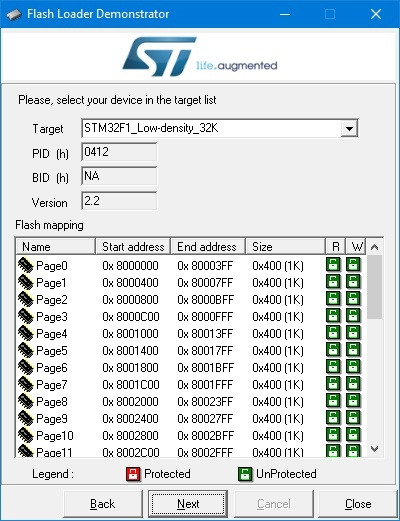Select the Page5 row name

point(52,351)
